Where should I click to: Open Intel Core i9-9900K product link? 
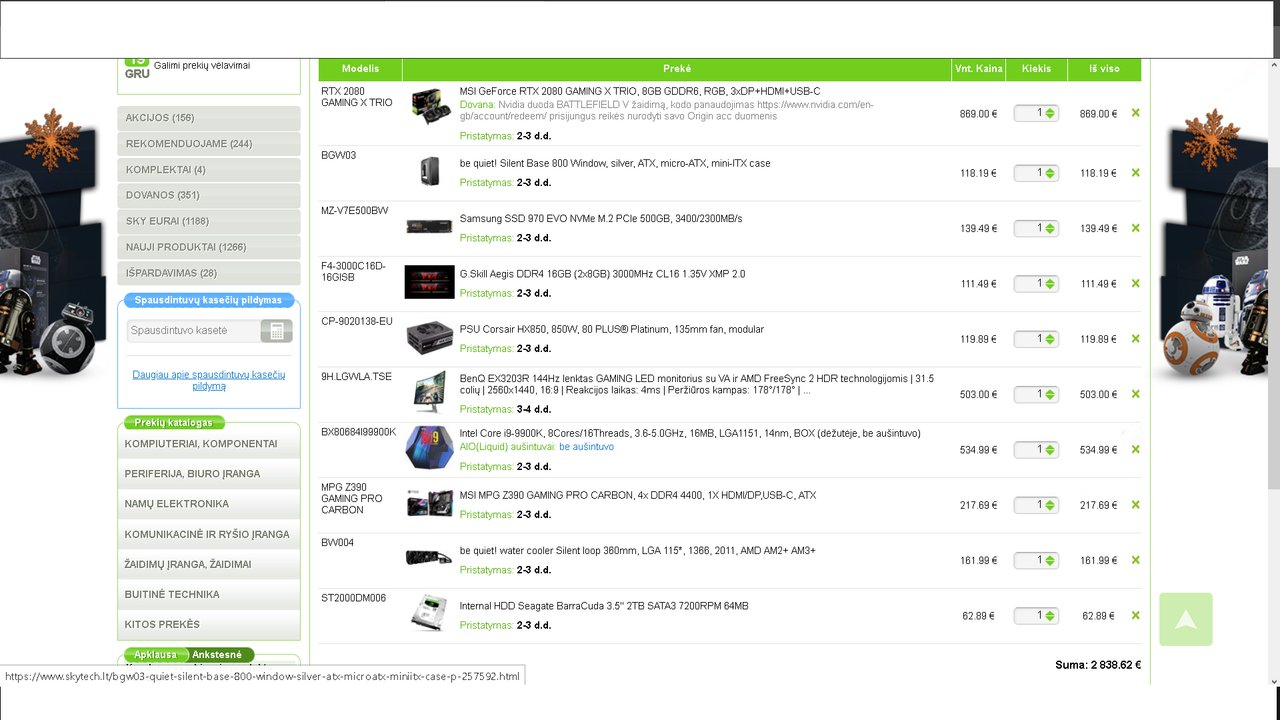pos(690,433)
